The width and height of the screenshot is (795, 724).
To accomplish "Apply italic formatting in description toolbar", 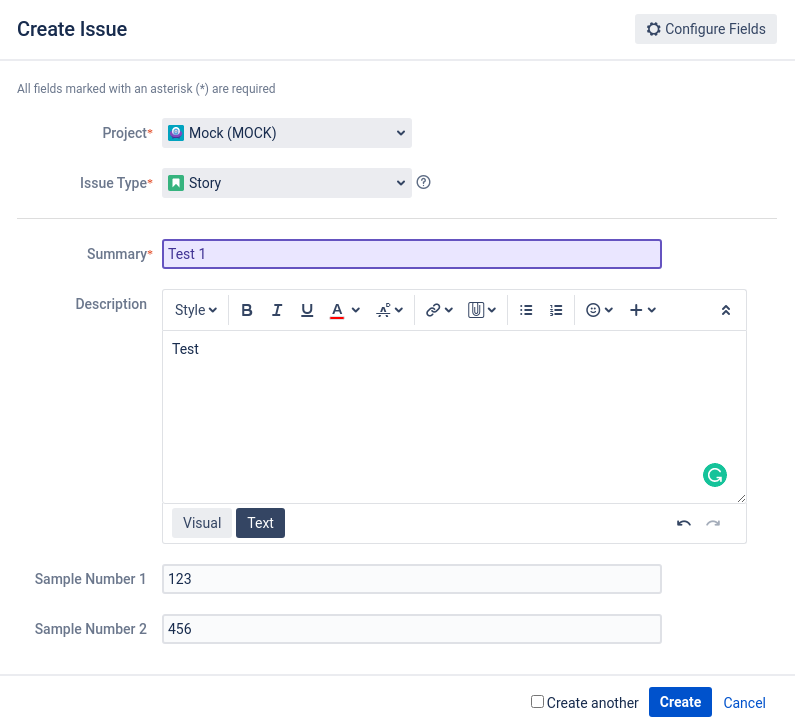I will [277, 310].
